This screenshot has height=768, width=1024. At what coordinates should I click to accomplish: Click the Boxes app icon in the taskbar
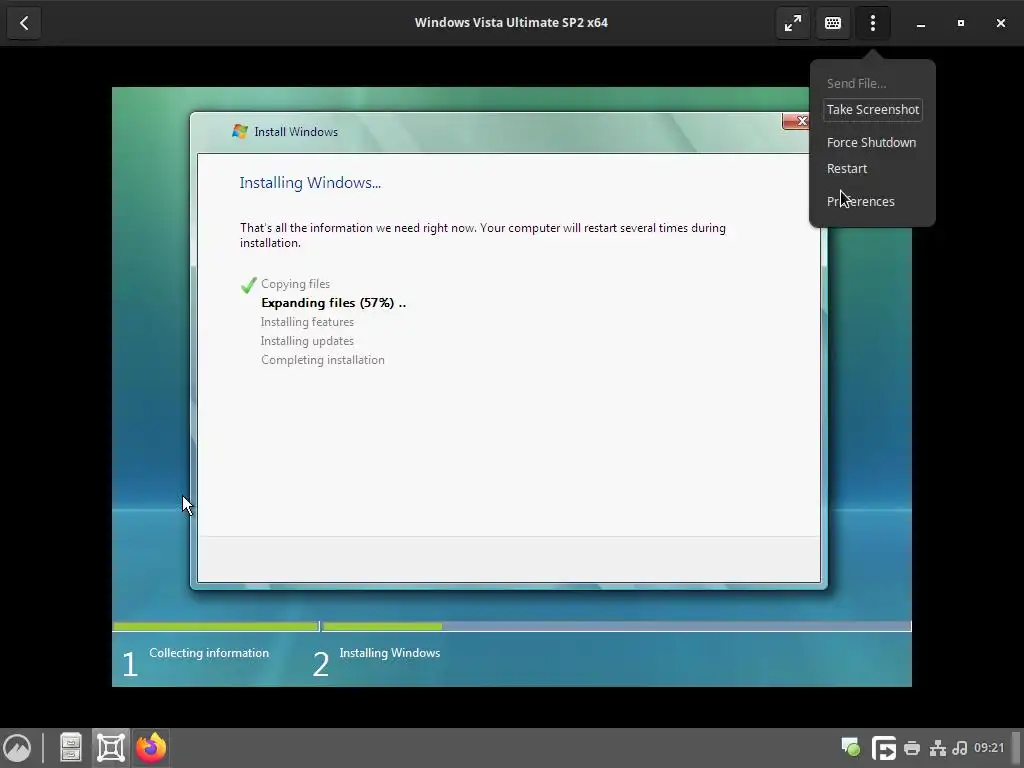coord(111,748)
